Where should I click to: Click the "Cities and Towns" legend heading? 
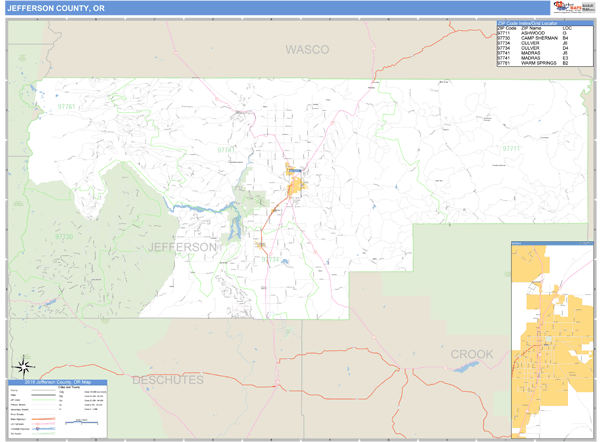[68, 387]
